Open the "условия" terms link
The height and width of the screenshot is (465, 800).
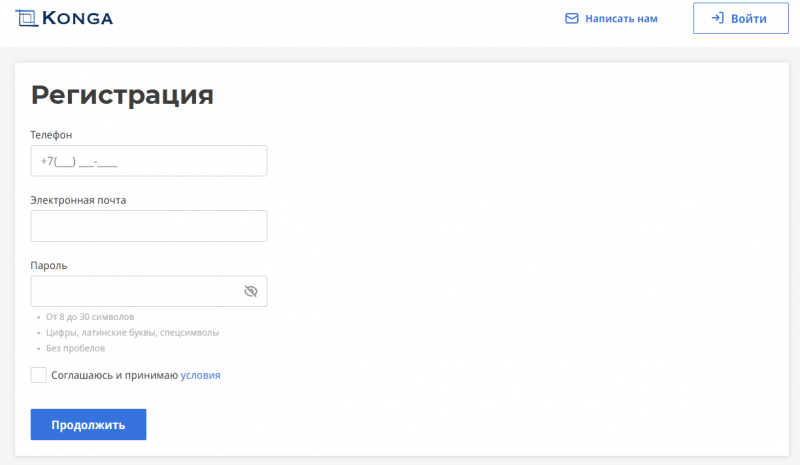[x=200, y=376]
